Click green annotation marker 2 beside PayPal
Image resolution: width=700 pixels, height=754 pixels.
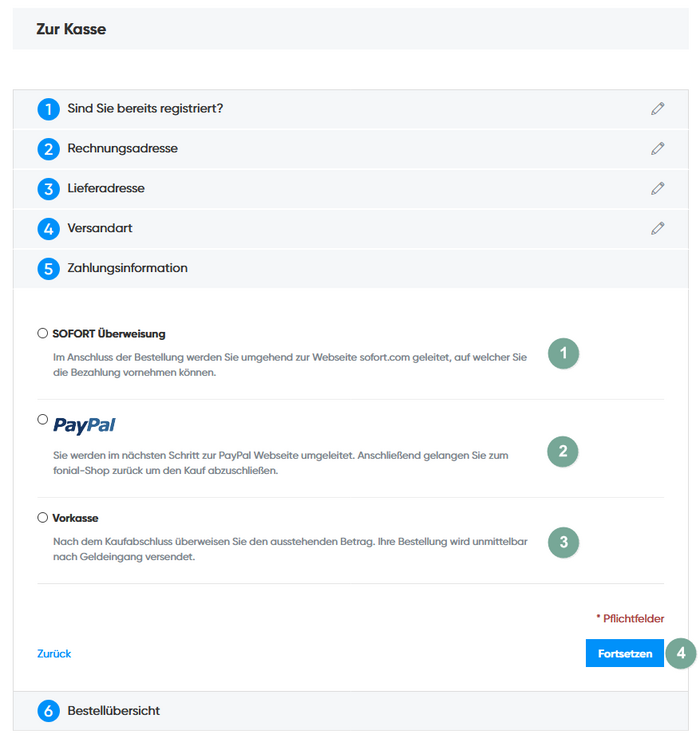click(x=563, y=451)
